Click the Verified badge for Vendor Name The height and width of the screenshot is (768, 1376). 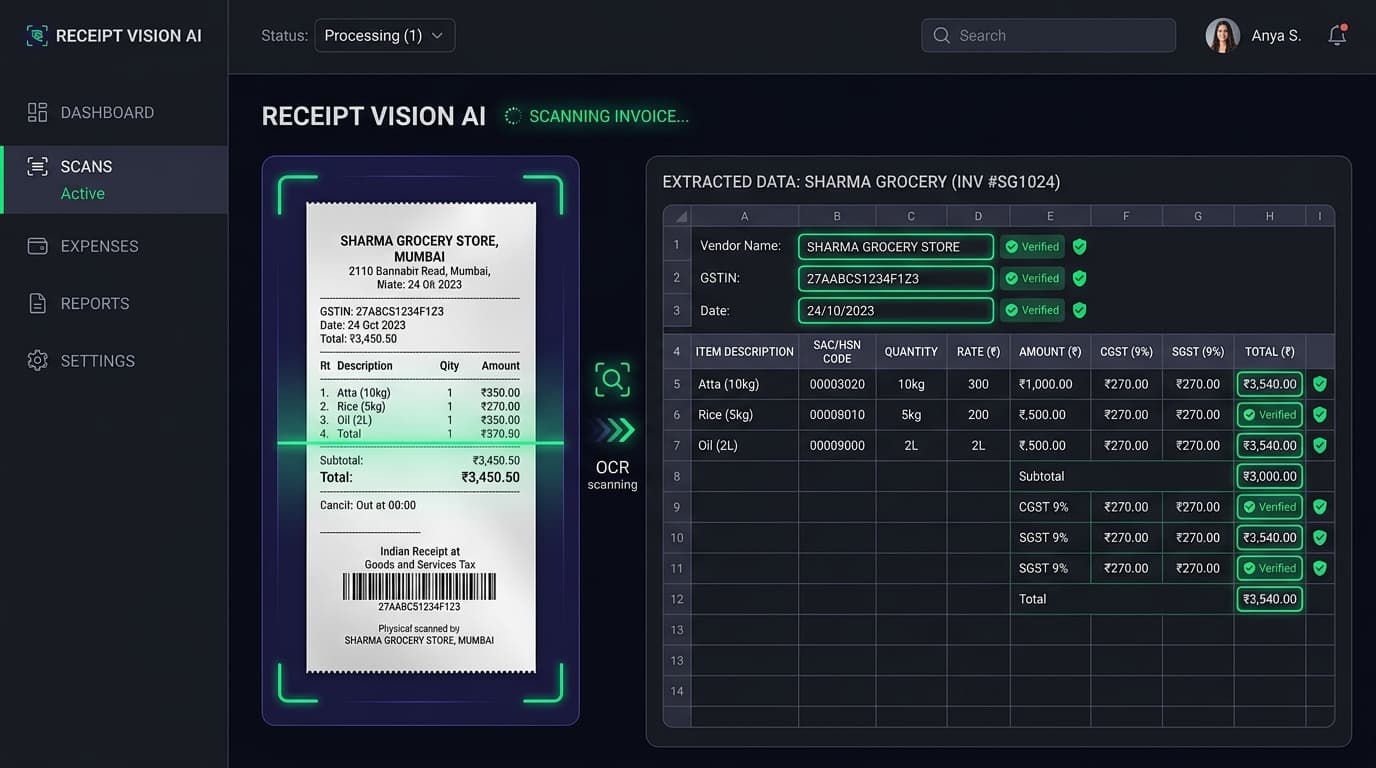(x=1032, y=247)
